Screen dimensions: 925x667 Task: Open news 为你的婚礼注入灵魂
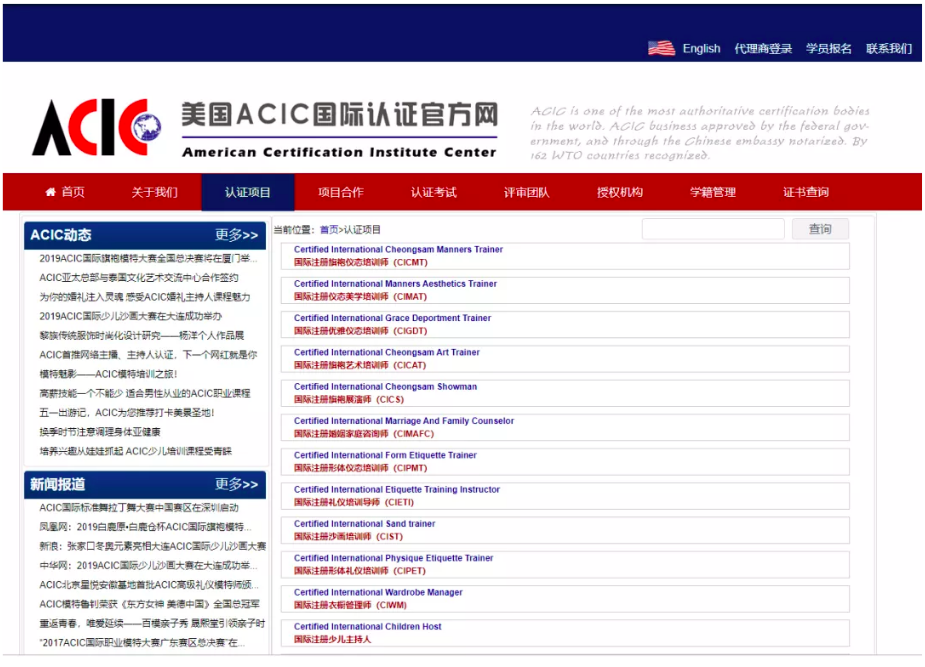(x=145, y=297)
